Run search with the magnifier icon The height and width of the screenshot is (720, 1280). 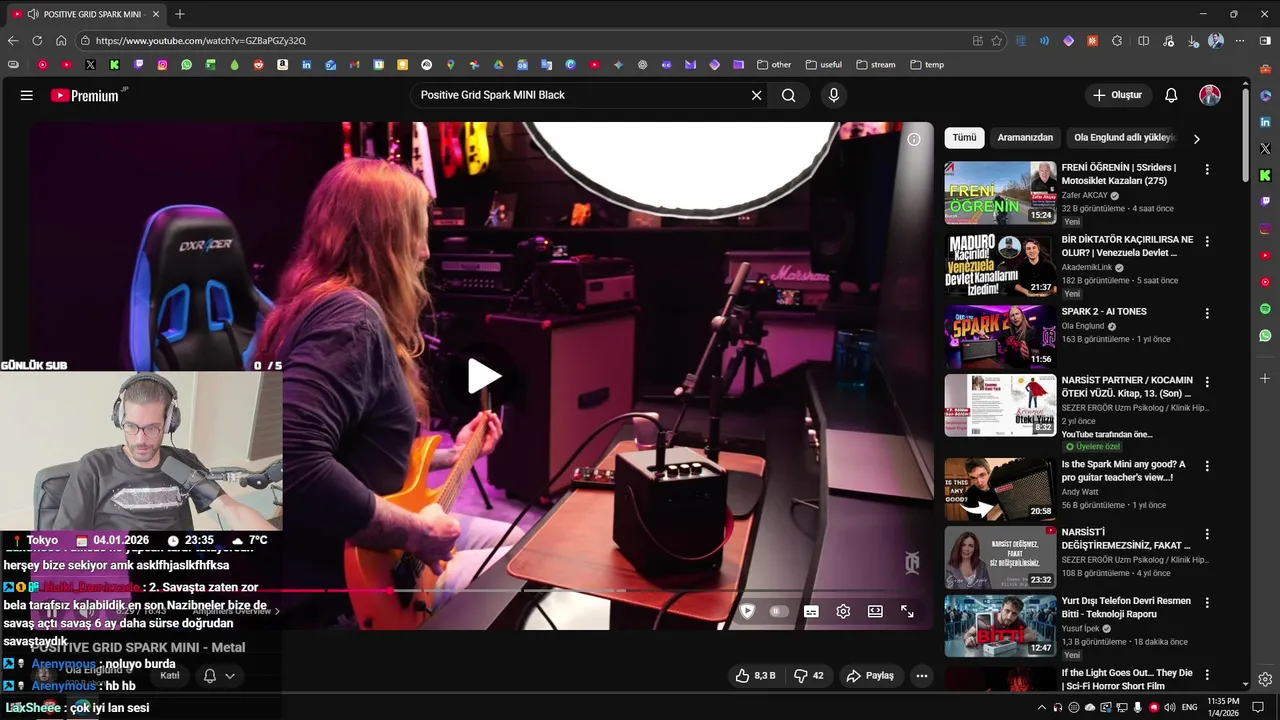789,95
